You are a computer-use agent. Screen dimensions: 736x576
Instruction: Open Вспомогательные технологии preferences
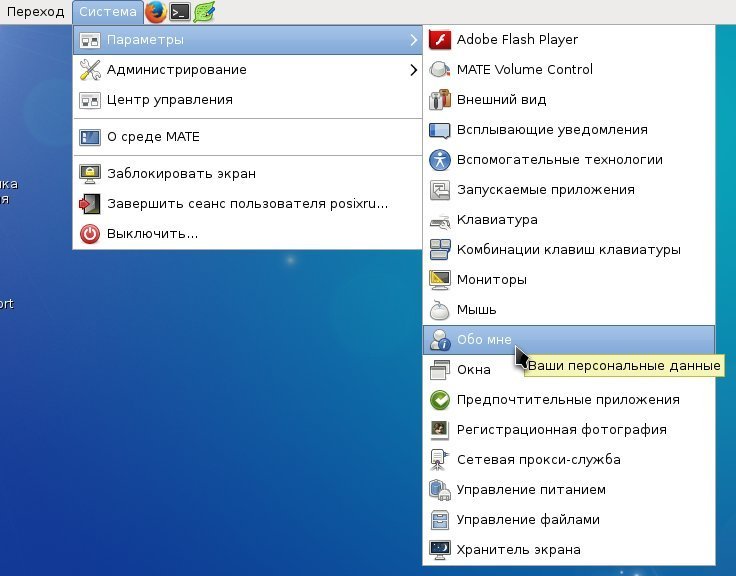[569, 160]
